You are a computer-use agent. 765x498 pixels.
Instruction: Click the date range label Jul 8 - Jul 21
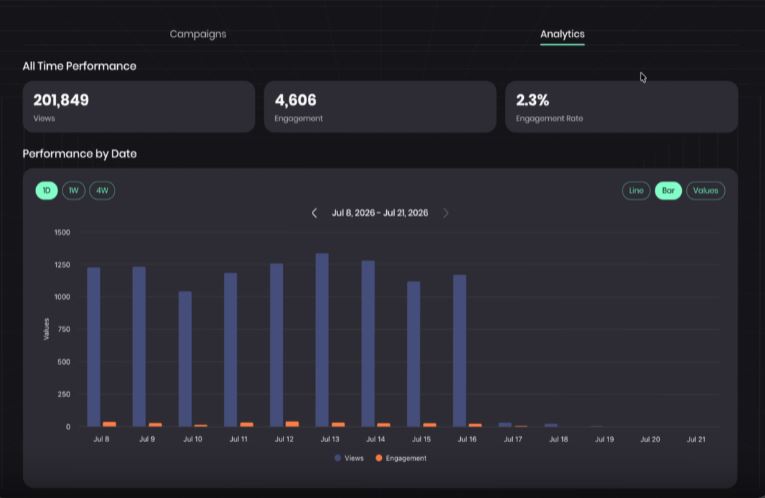click(x=380, y=213)
